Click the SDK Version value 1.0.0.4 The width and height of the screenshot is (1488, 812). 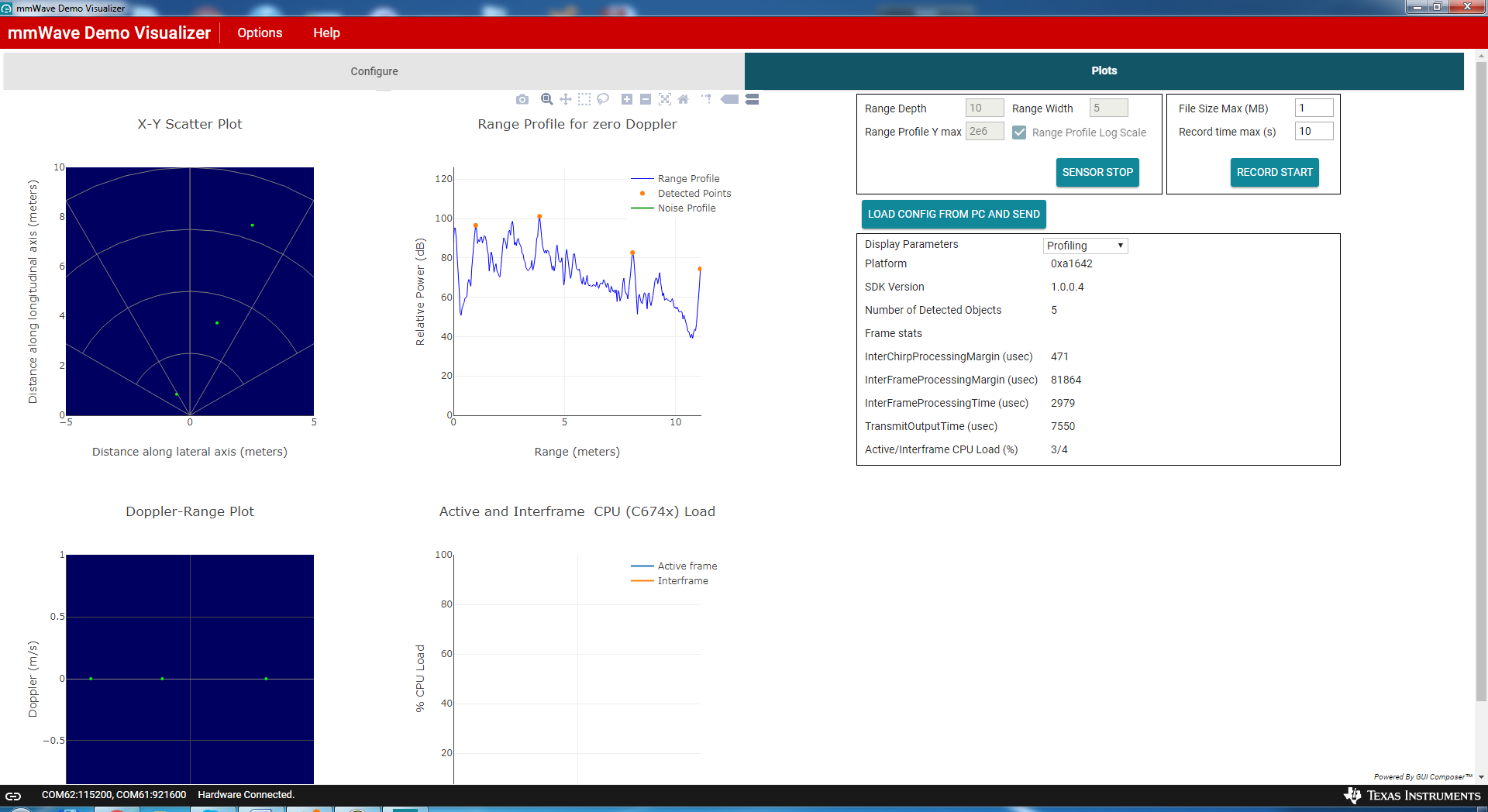pos(1067,287)
